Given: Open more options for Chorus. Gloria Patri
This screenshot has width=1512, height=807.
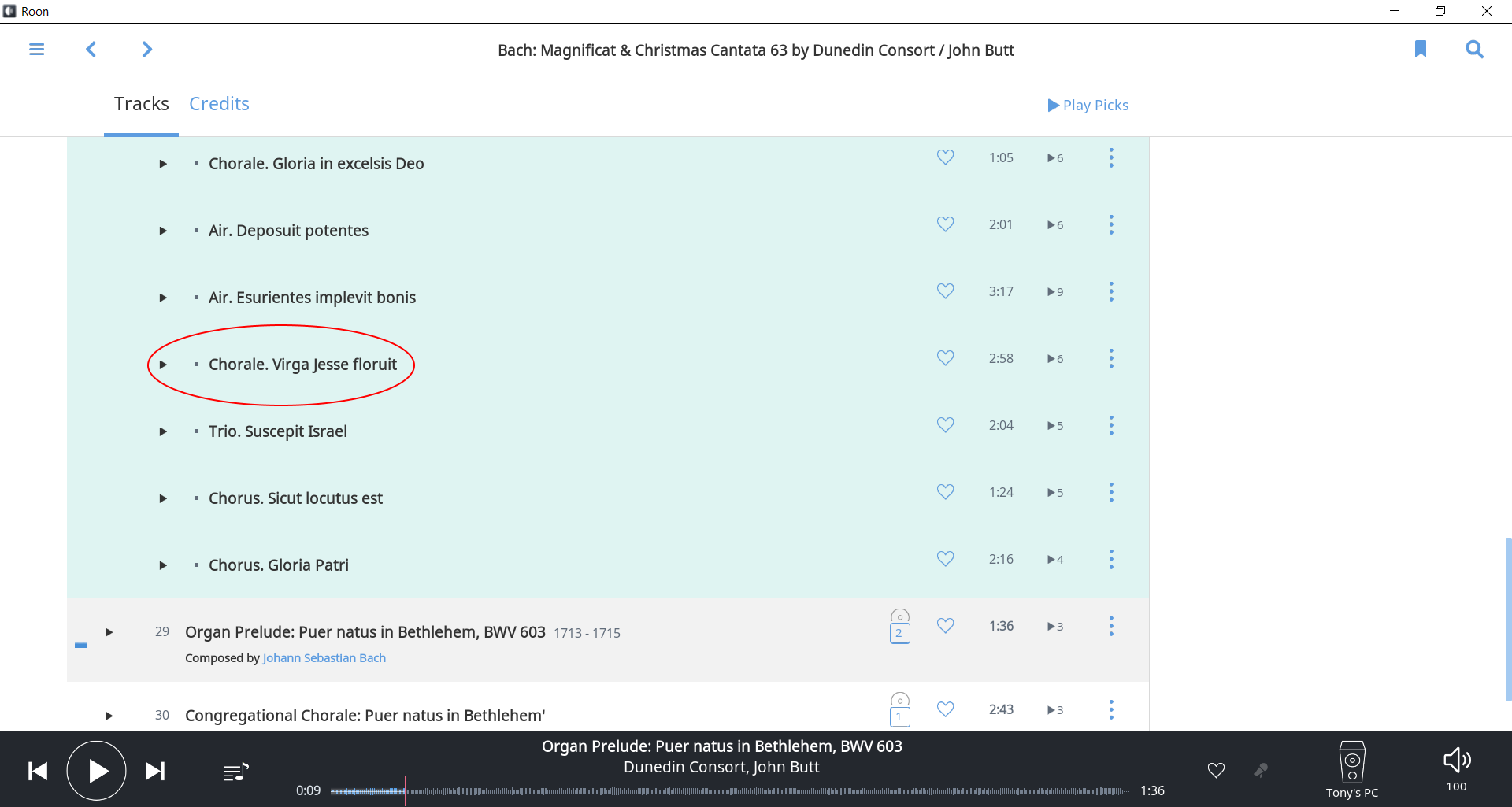Looking at the screenshot, I should [x=1111, y=559].
